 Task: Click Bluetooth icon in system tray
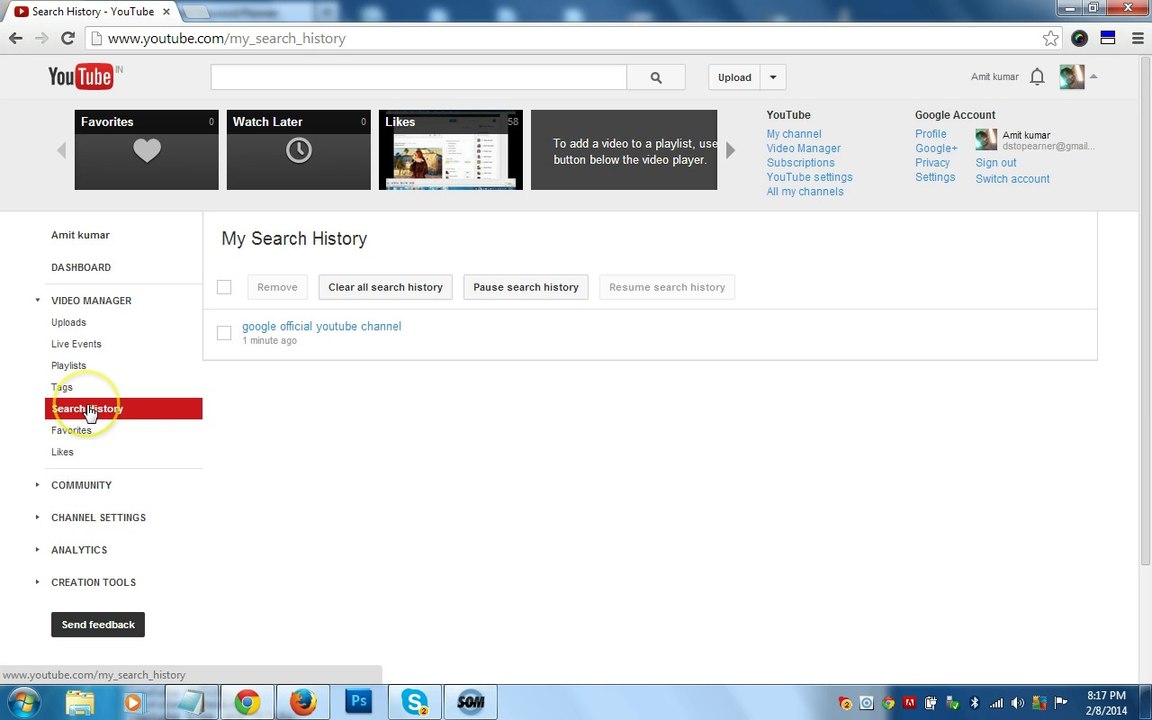(975, 703)
